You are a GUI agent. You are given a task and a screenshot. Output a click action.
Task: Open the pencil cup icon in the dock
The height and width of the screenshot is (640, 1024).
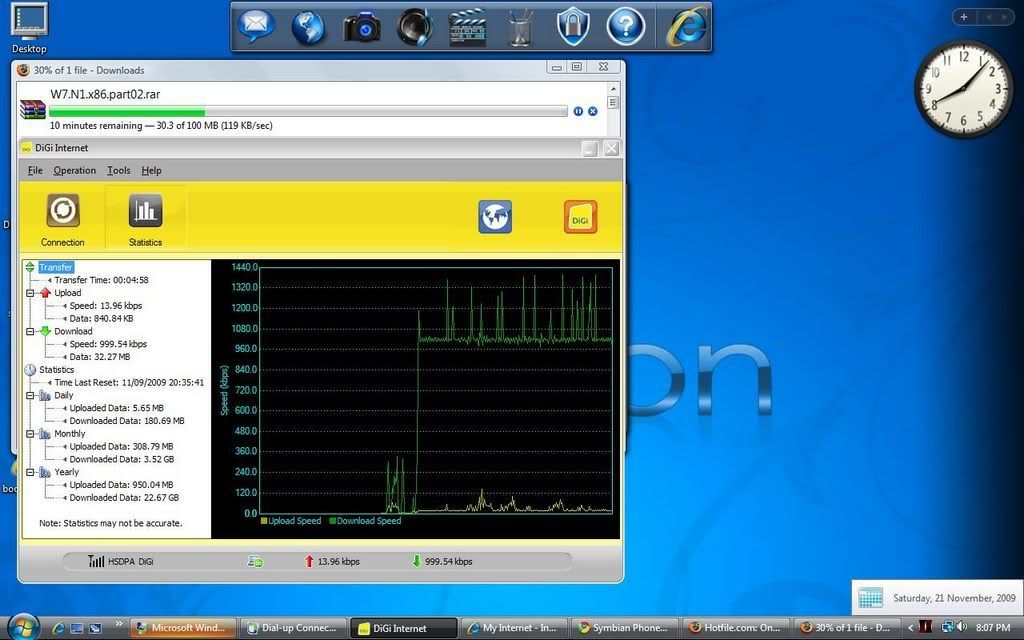[x=520, y=27]
